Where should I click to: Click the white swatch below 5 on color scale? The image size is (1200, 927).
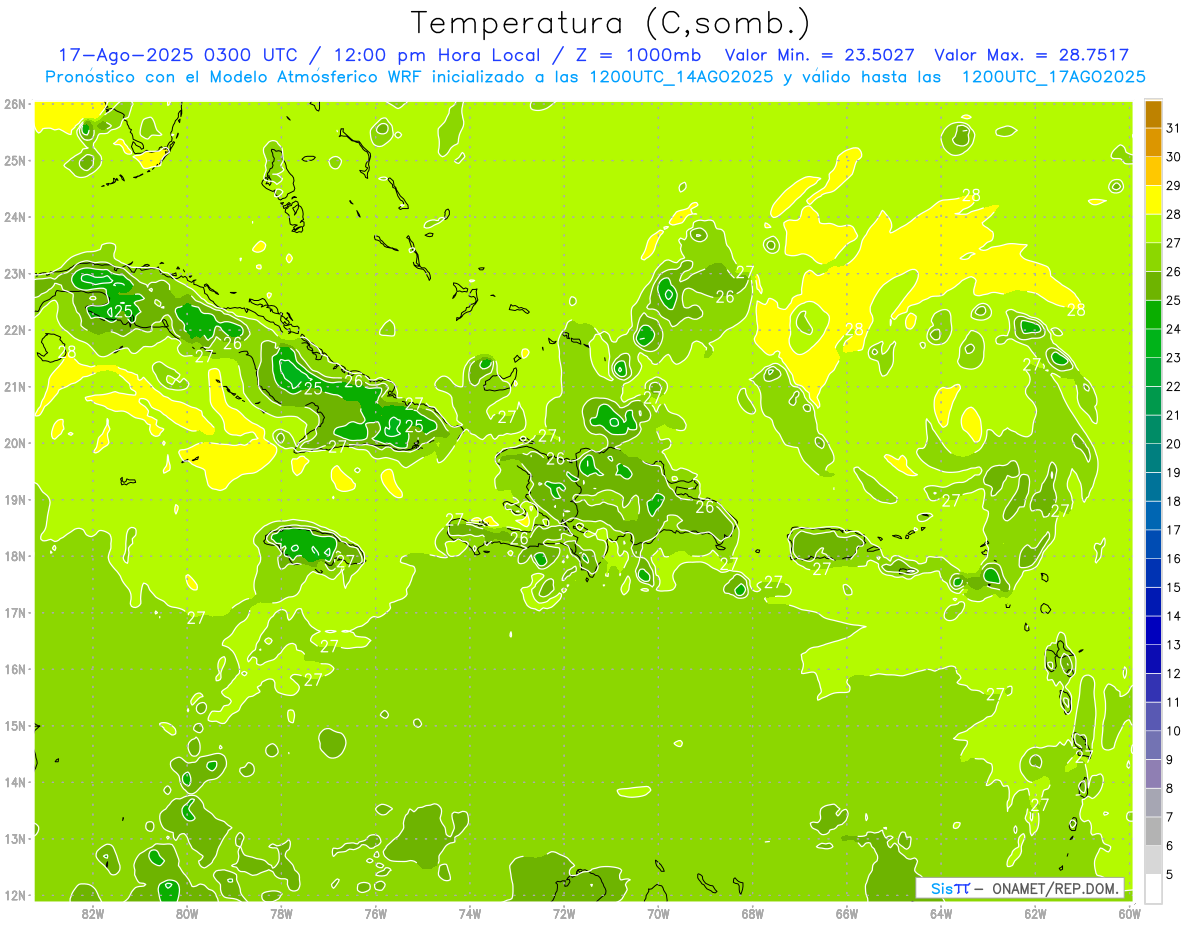coord(1153,889)
